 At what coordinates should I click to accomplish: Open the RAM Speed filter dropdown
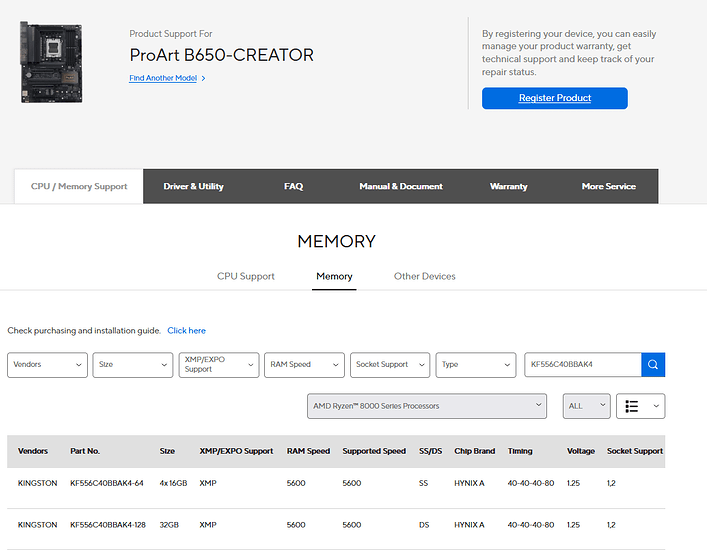coord(305,365)
